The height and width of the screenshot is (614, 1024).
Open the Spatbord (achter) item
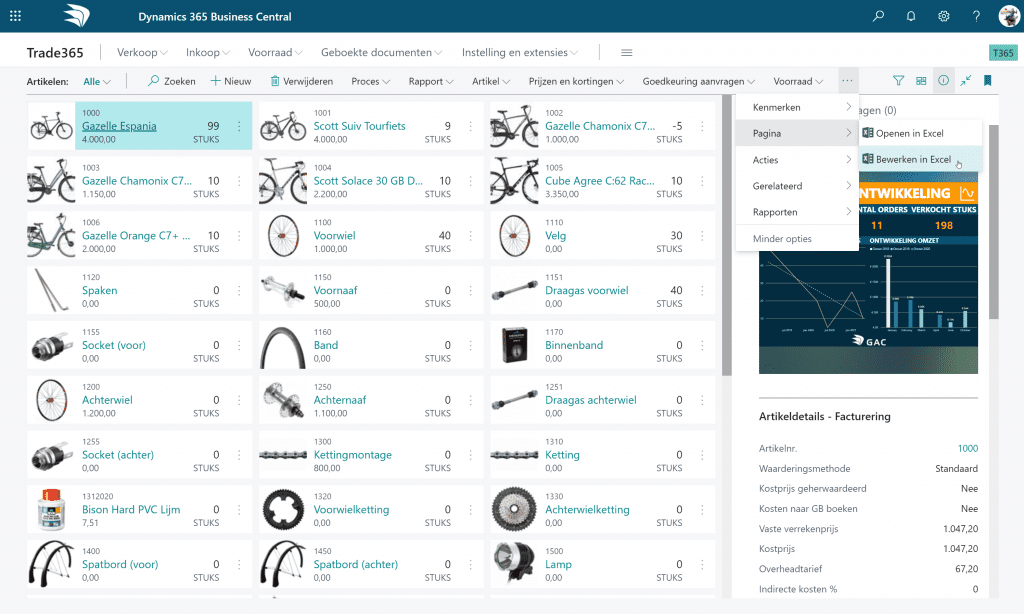(x=355, y=564)
